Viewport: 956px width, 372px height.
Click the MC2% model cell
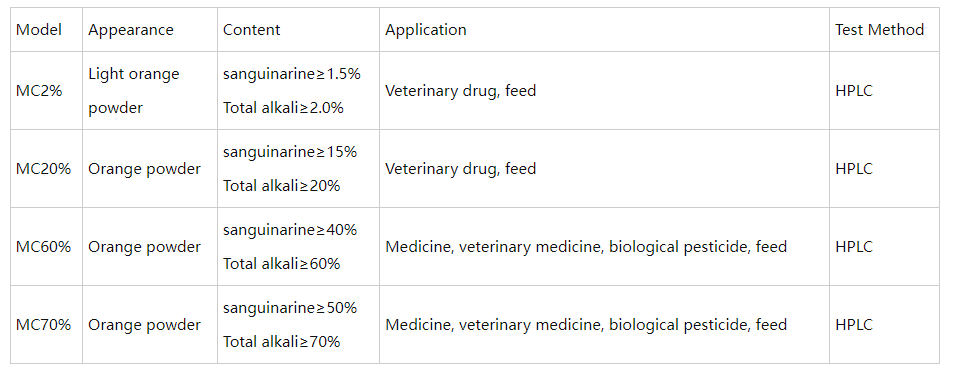click(x=46, y=91)
